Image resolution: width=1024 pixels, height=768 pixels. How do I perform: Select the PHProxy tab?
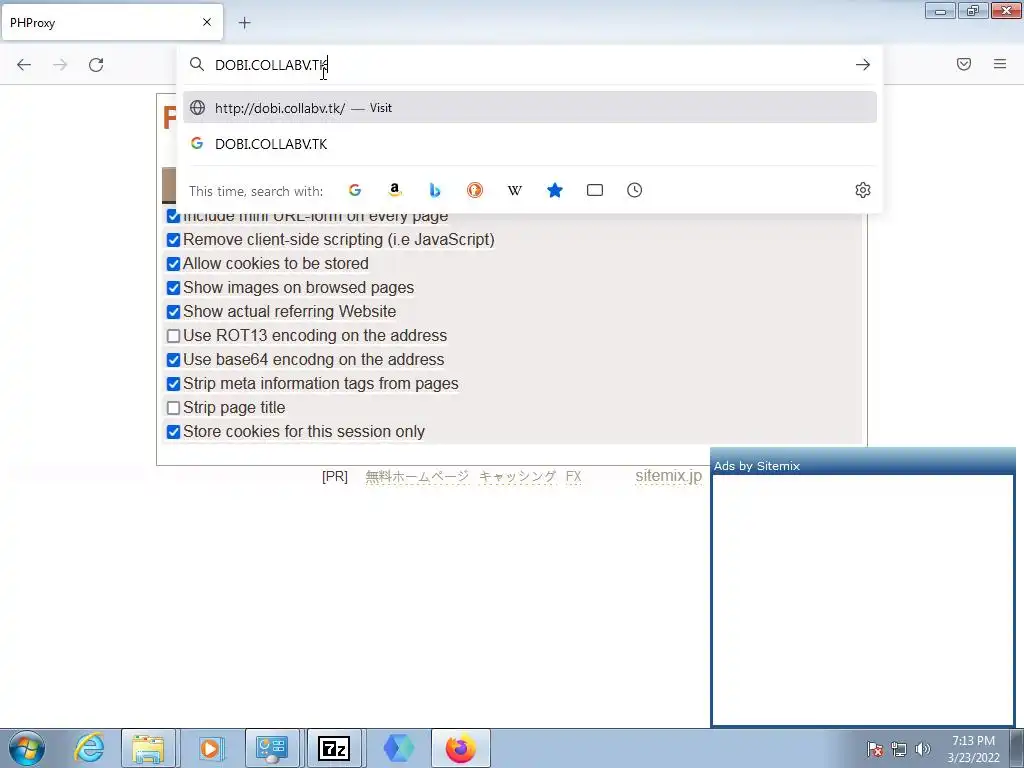click(x=112, y=22)
